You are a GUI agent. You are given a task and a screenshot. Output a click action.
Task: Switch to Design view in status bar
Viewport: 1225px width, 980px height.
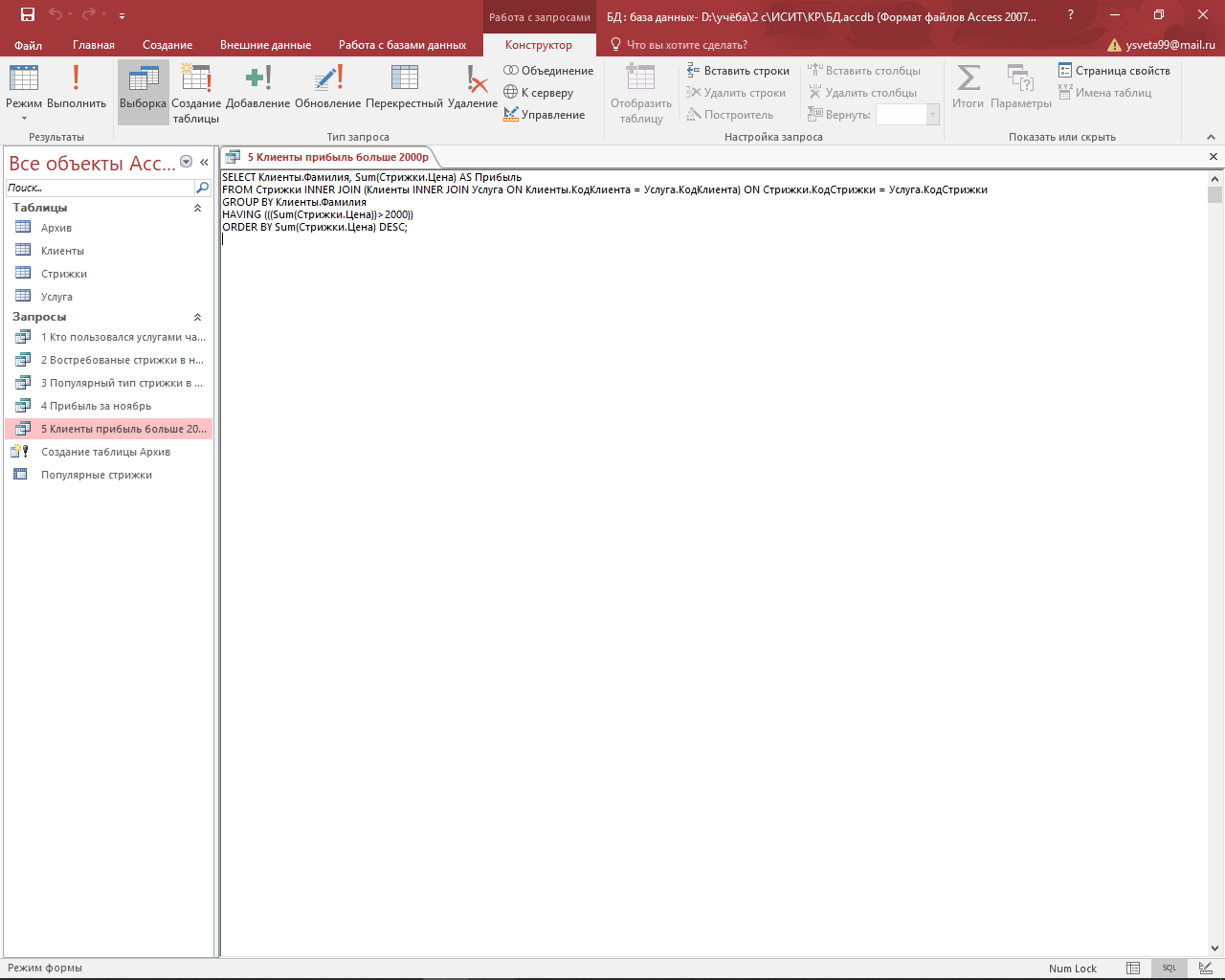point(1205,969)
